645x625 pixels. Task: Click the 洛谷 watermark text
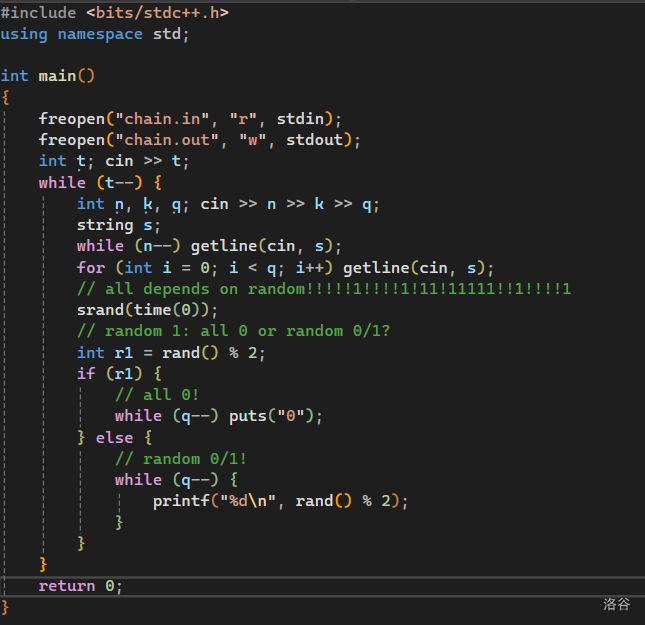[617, 604]
